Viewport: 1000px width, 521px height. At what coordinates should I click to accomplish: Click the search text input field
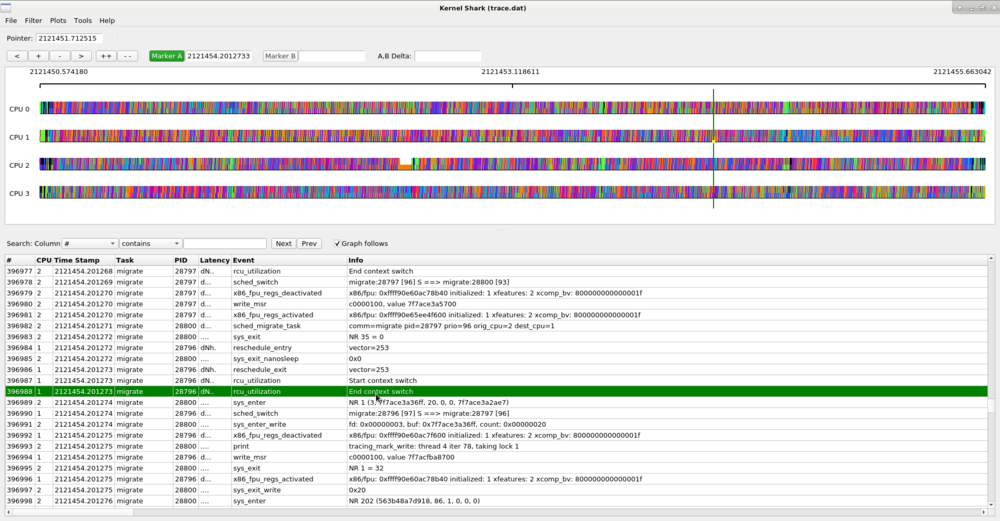coord(224,244)
